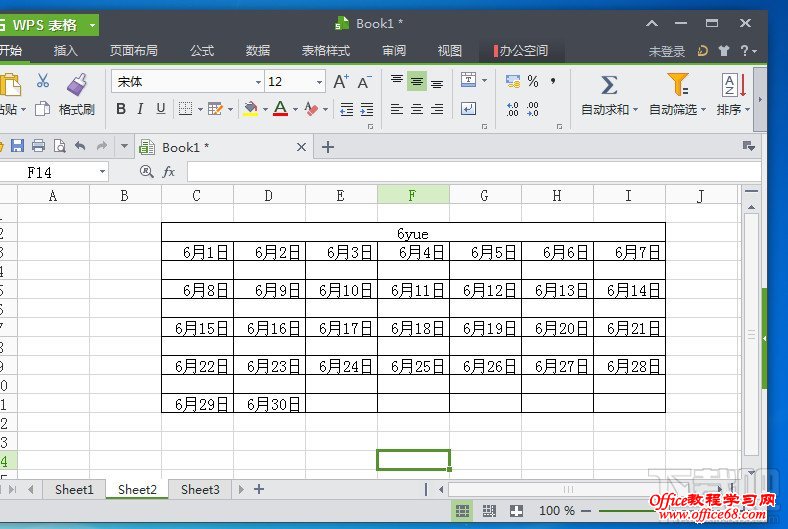This screenshot has width=788, height=529.
Task: Save the workbook with the floppy icon
Action: click(18, 146)
